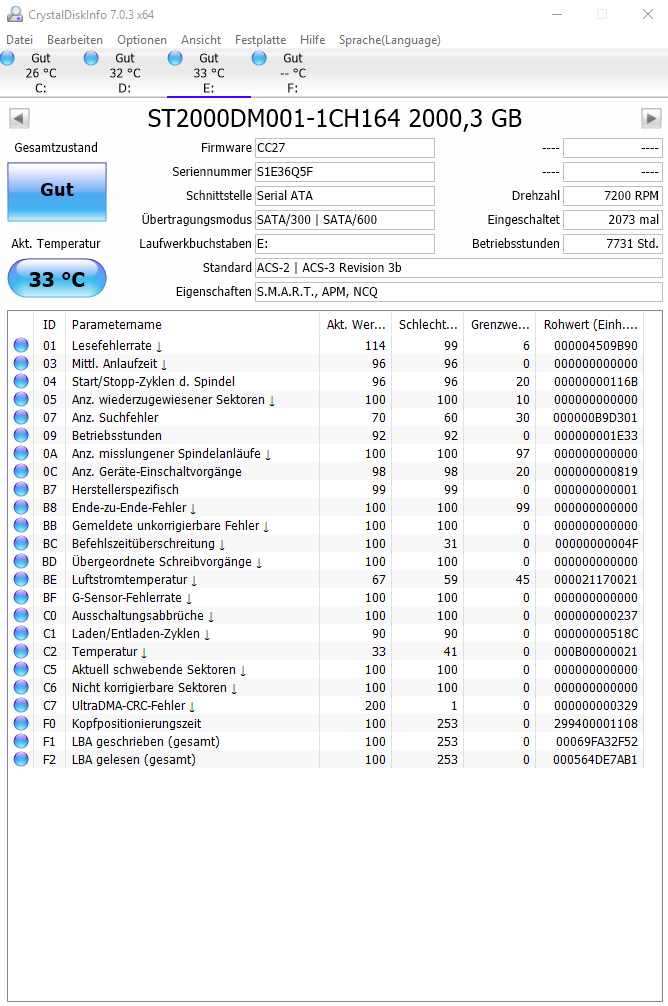This screenshot has width=668, height=1006.
Task: Open the Optionen menu
Action: (x=142, y=40)
